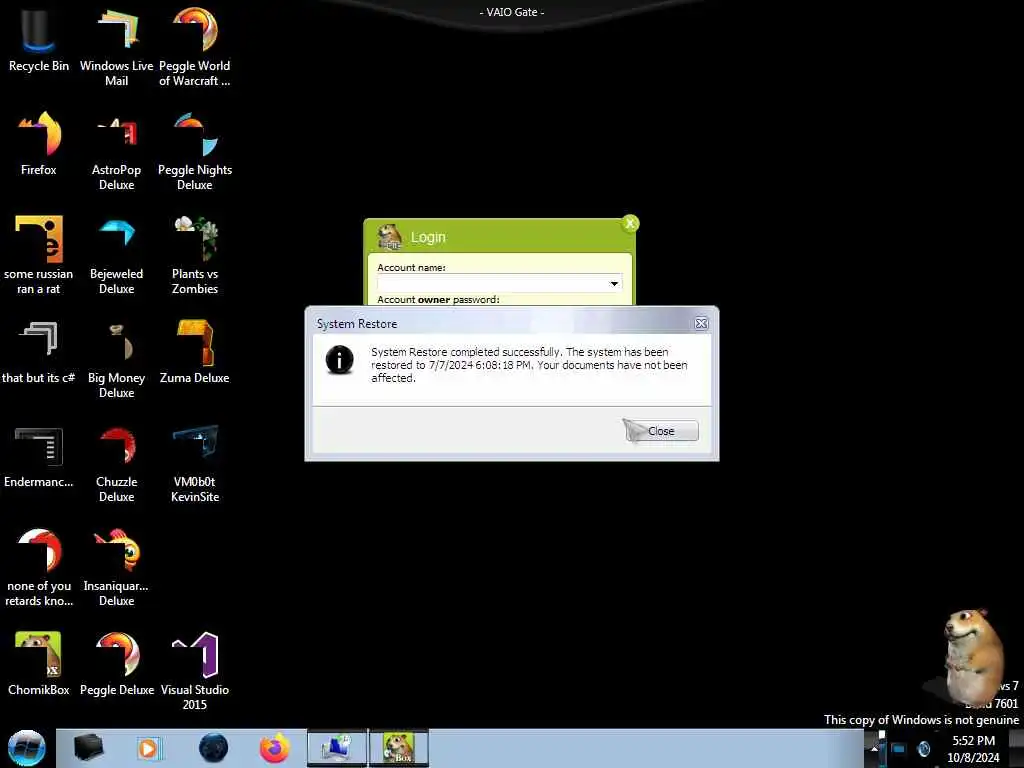
Task: Click the Firefox taskbar icon
Action: click(275, 748)
